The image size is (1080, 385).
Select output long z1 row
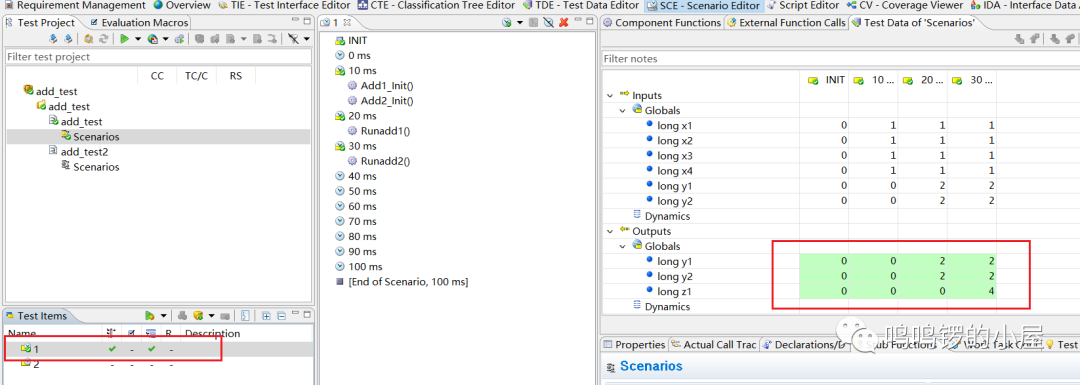(x=799, y=292)
